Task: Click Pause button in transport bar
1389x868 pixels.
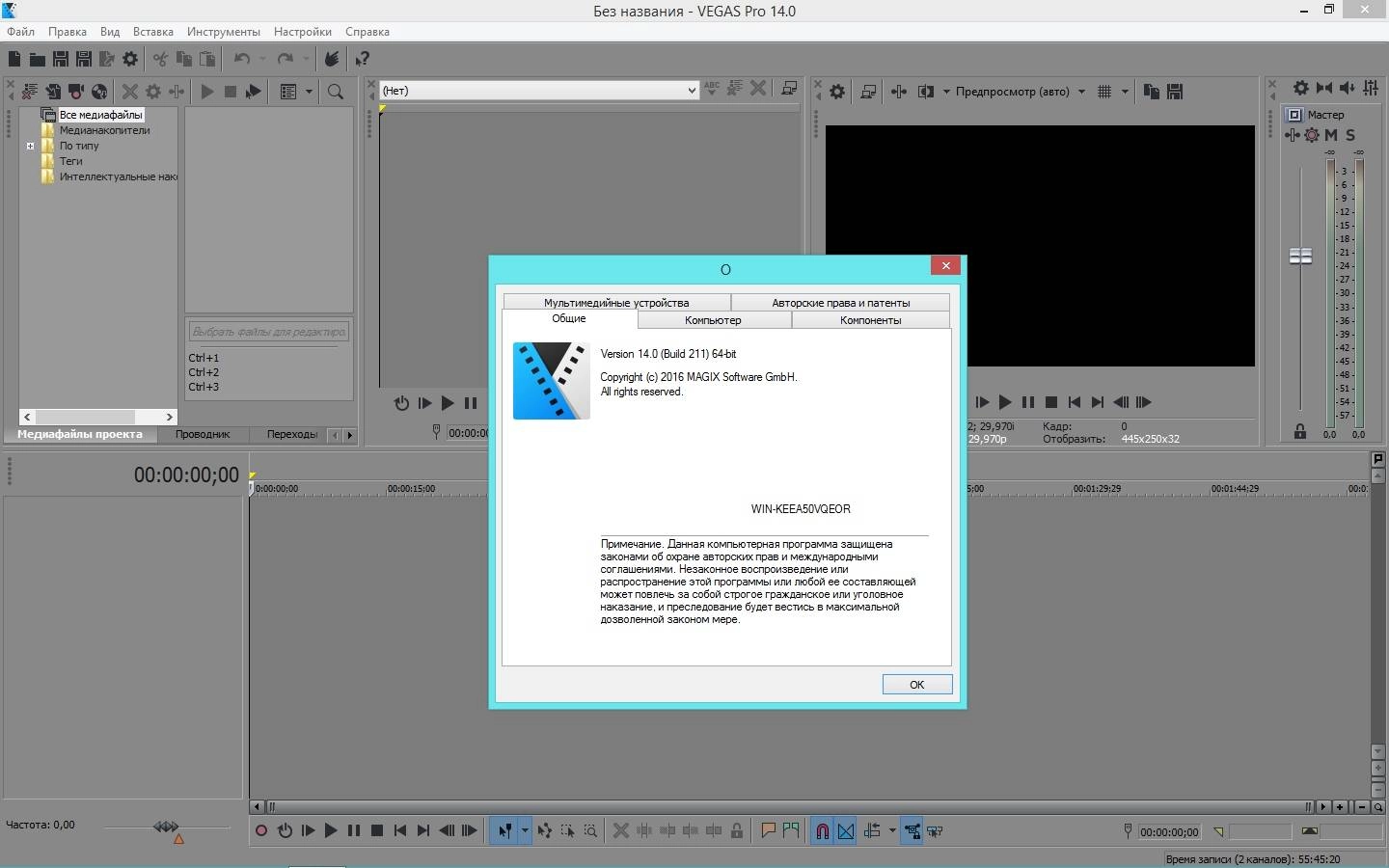Action: 354,830
